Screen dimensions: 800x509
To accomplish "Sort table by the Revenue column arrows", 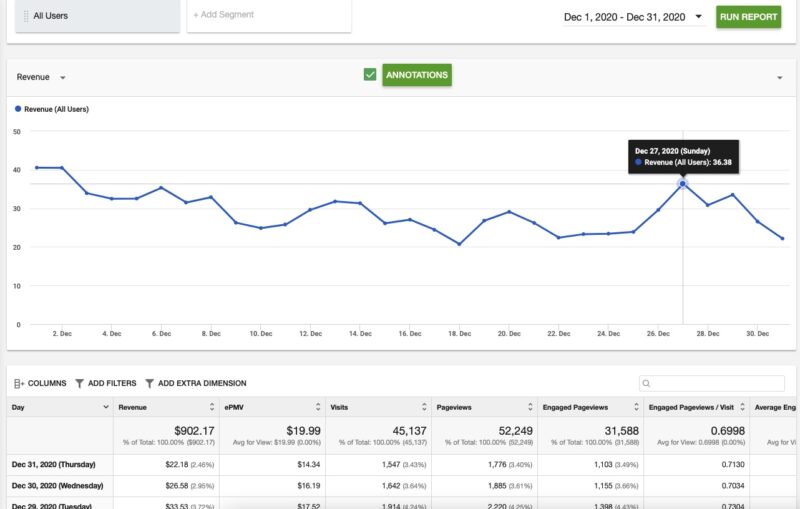I will (211, 407).
